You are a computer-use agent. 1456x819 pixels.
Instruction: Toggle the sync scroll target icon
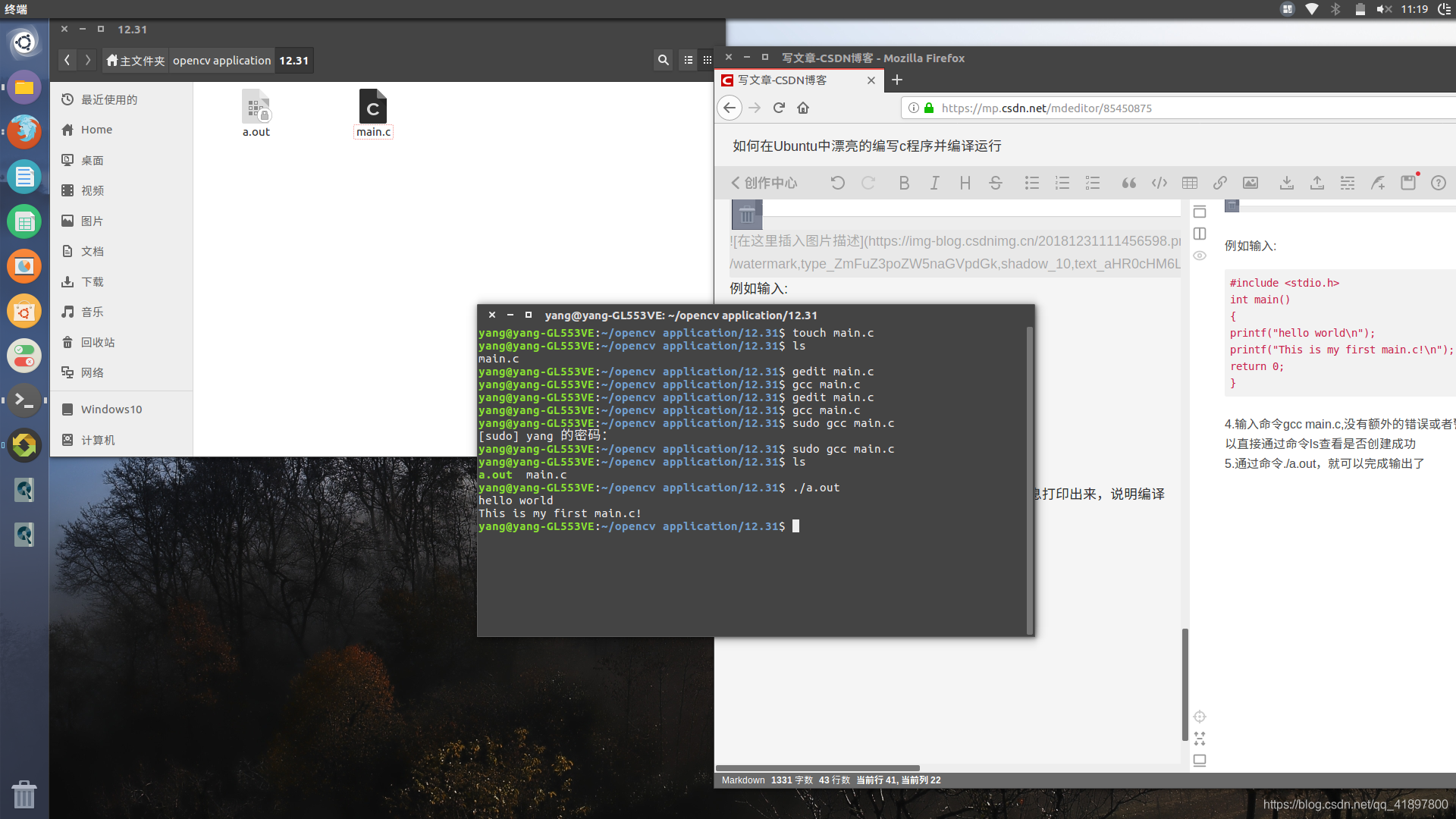pos(1200,717)
